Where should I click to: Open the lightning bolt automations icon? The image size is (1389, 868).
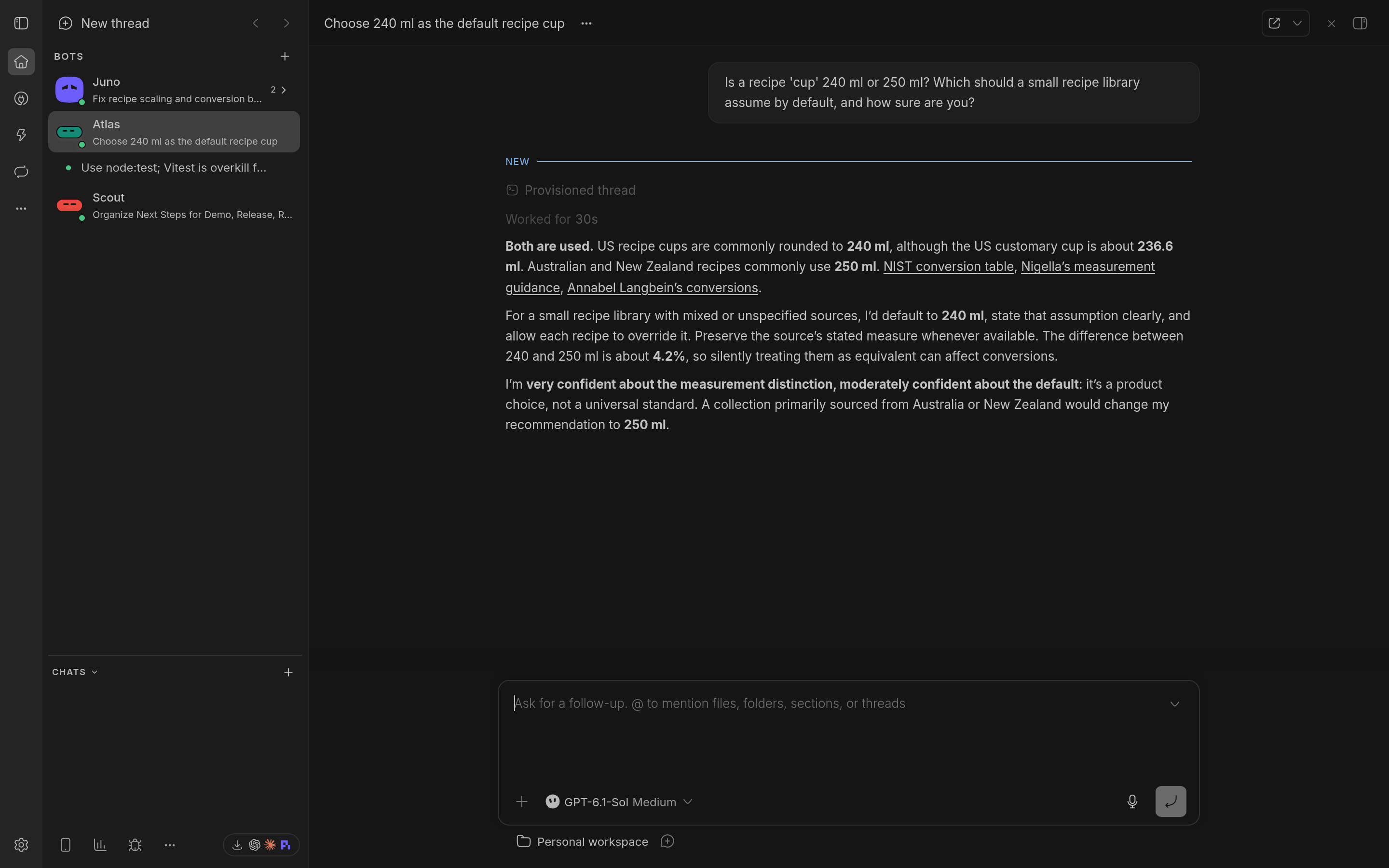pos(21,135)
